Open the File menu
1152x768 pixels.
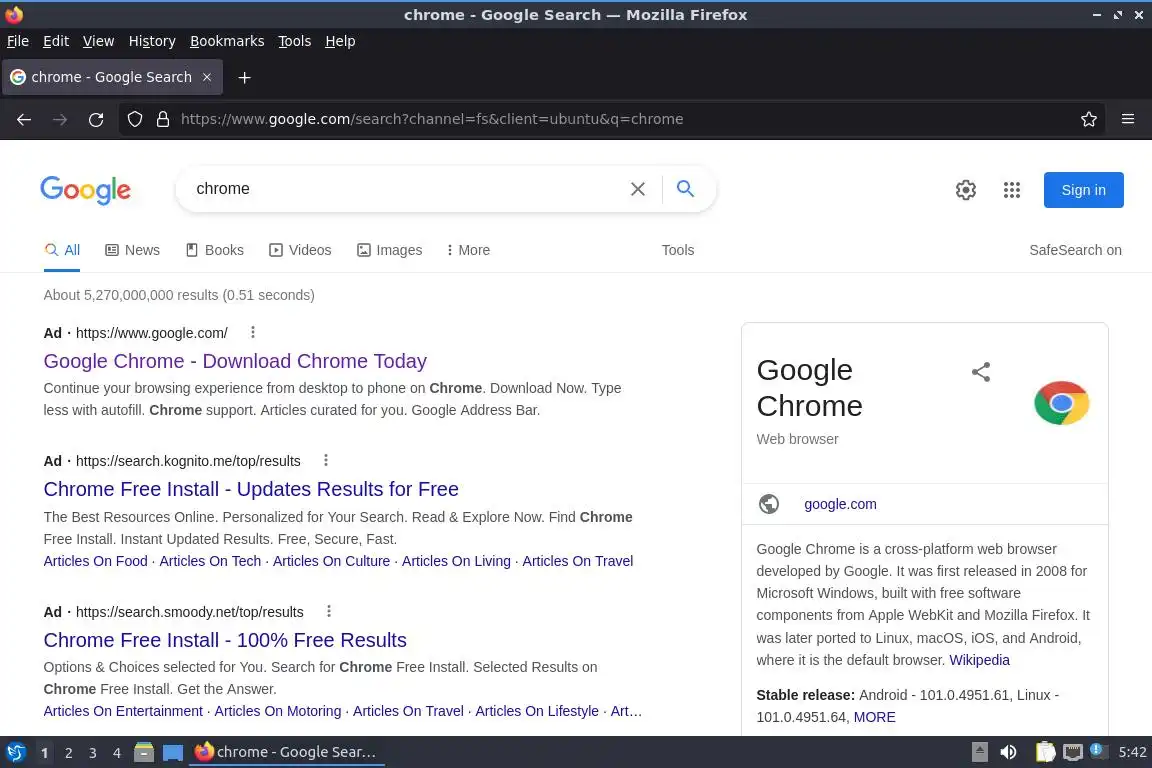[18, 41]
